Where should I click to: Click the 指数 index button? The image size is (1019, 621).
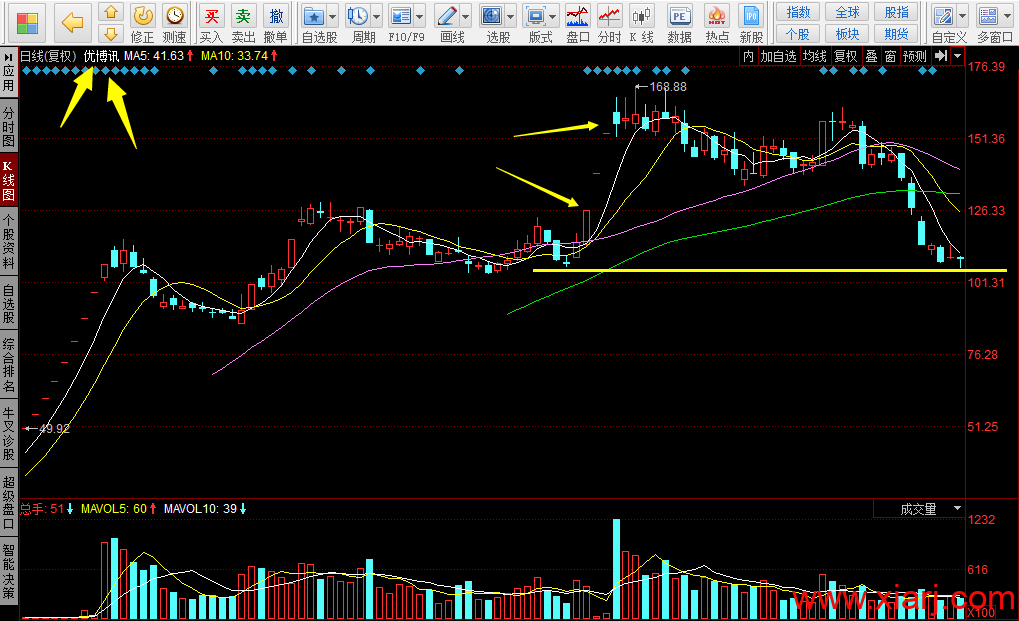pyautogui.click(x=798, y=12)
